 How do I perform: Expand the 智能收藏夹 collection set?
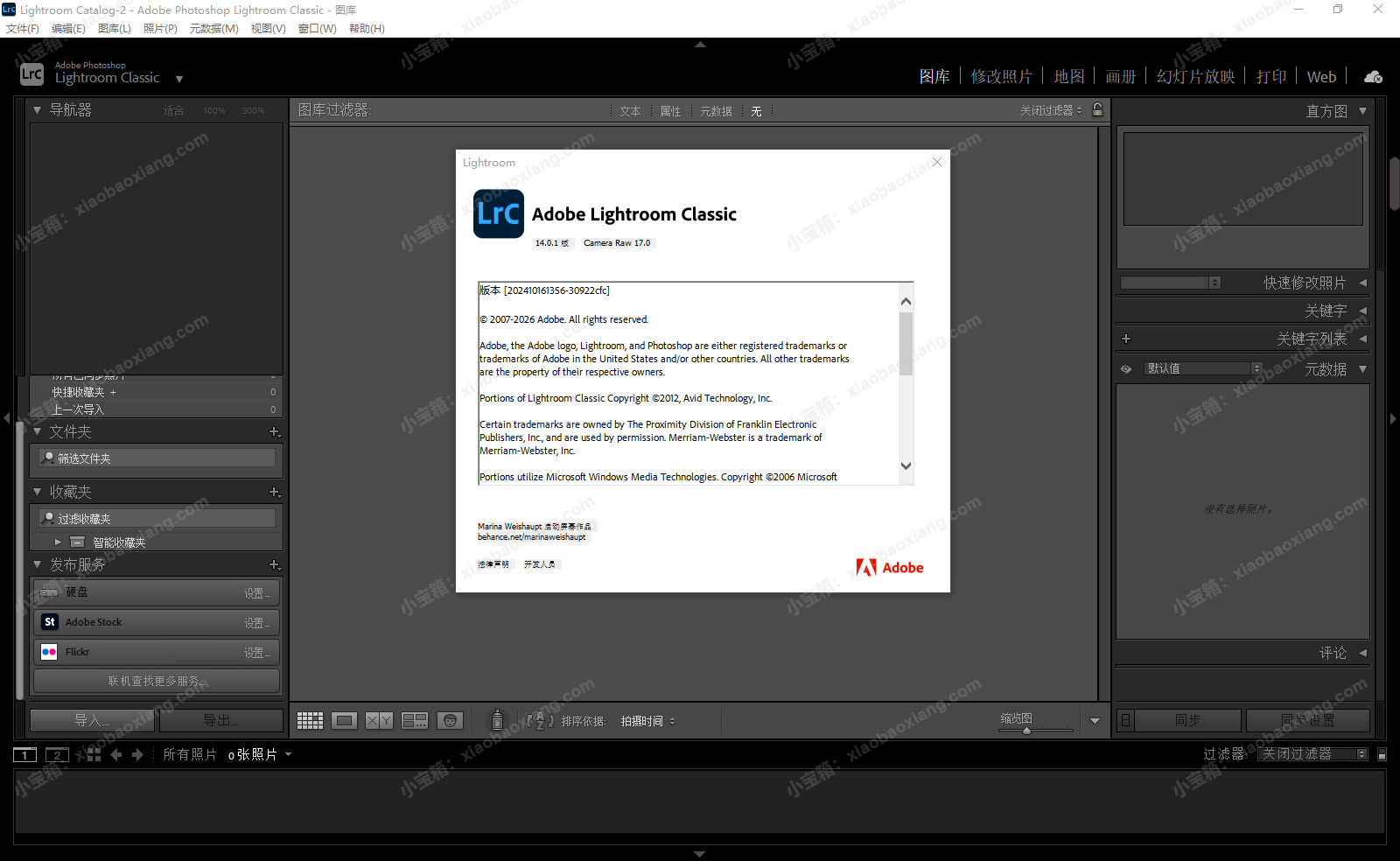pos(58,542)
